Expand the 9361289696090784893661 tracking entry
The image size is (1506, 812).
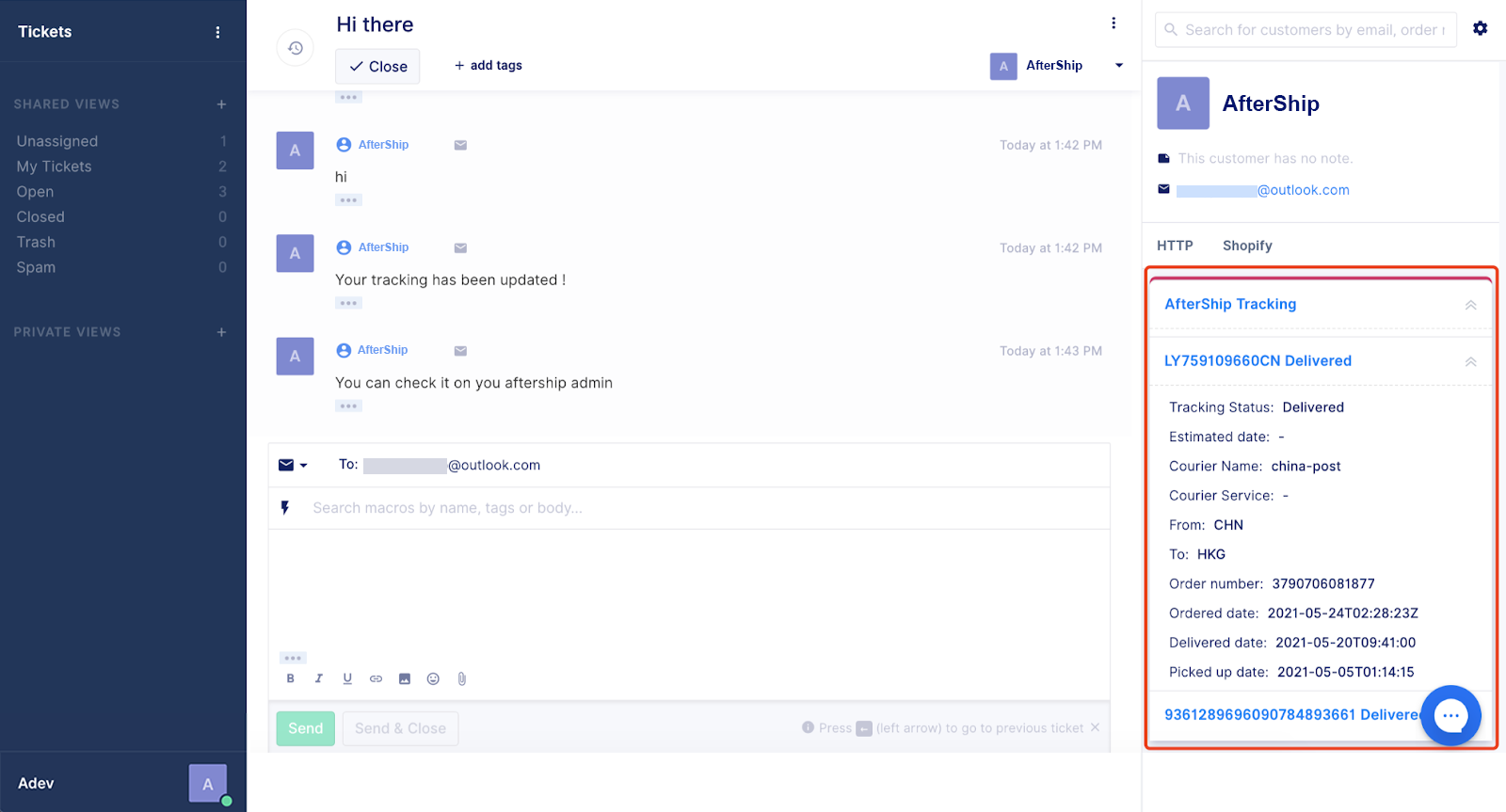point(1291,715)
